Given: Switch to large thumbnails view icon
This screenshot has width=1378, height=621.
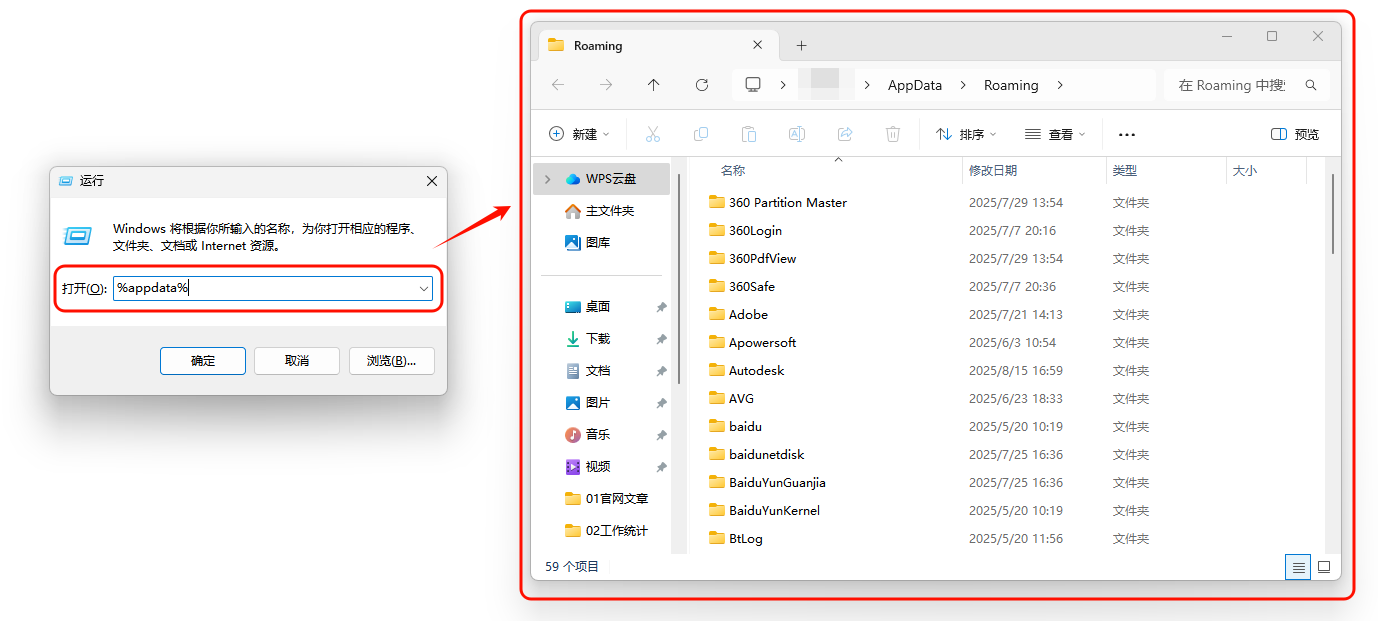Looking at the screenshot, I should tap(1324, 567).
